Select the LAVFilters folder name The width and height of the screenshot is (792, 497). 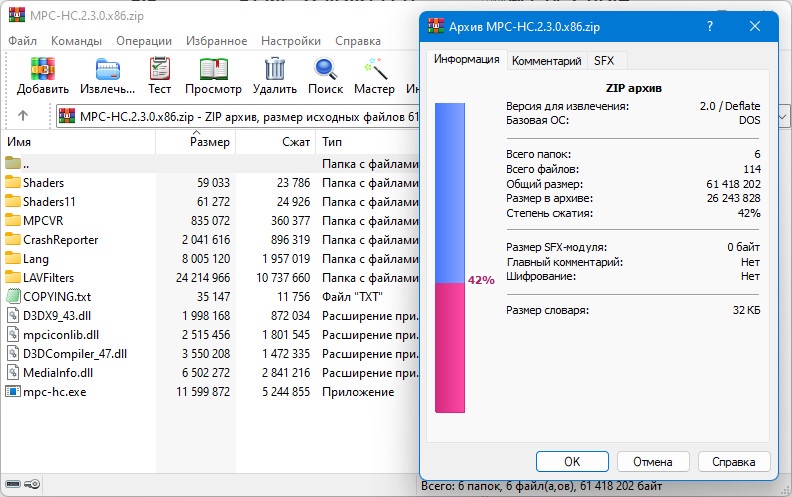48,277
